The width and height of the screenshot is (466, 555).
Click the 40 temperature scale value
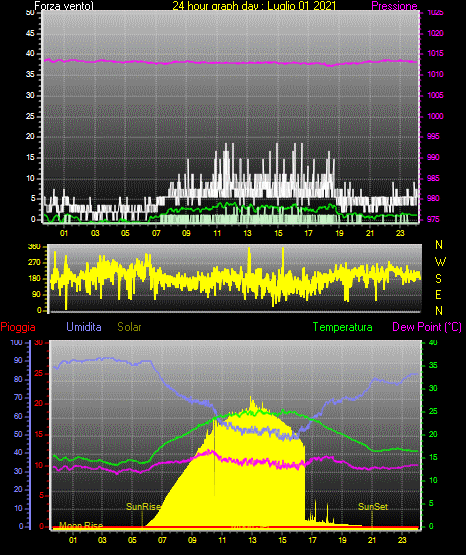[433, 342]
